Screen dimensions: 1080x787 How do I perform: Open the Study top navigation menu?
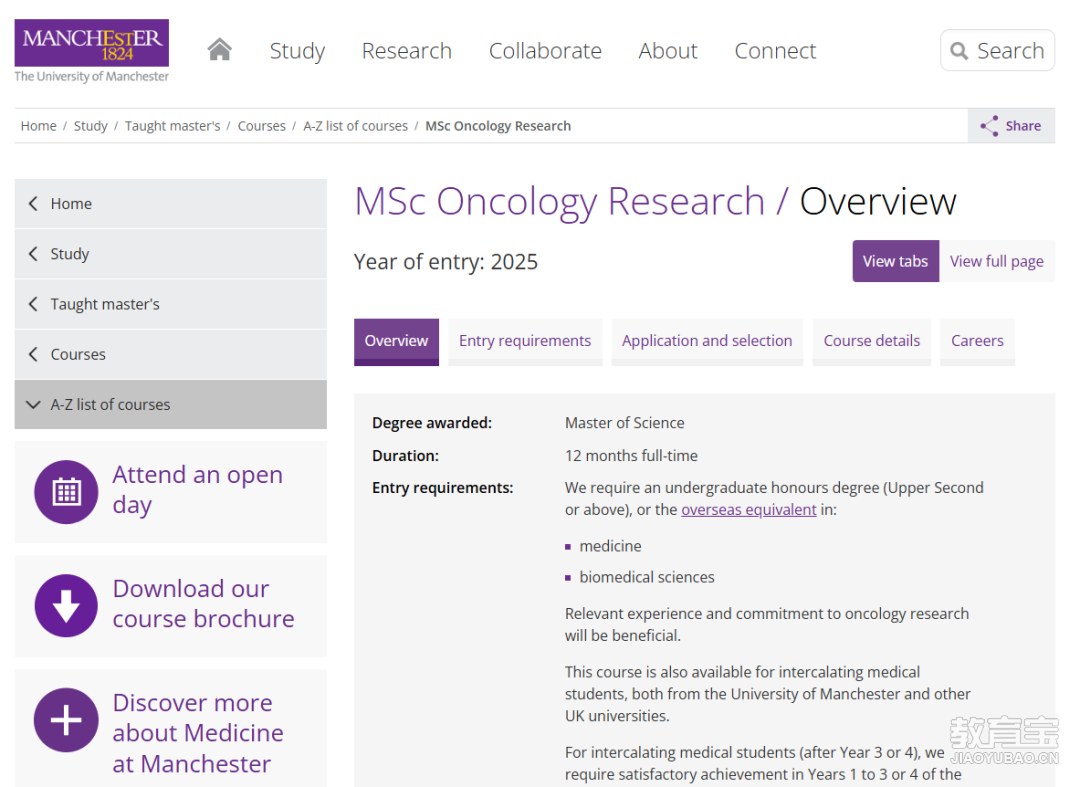297,51
